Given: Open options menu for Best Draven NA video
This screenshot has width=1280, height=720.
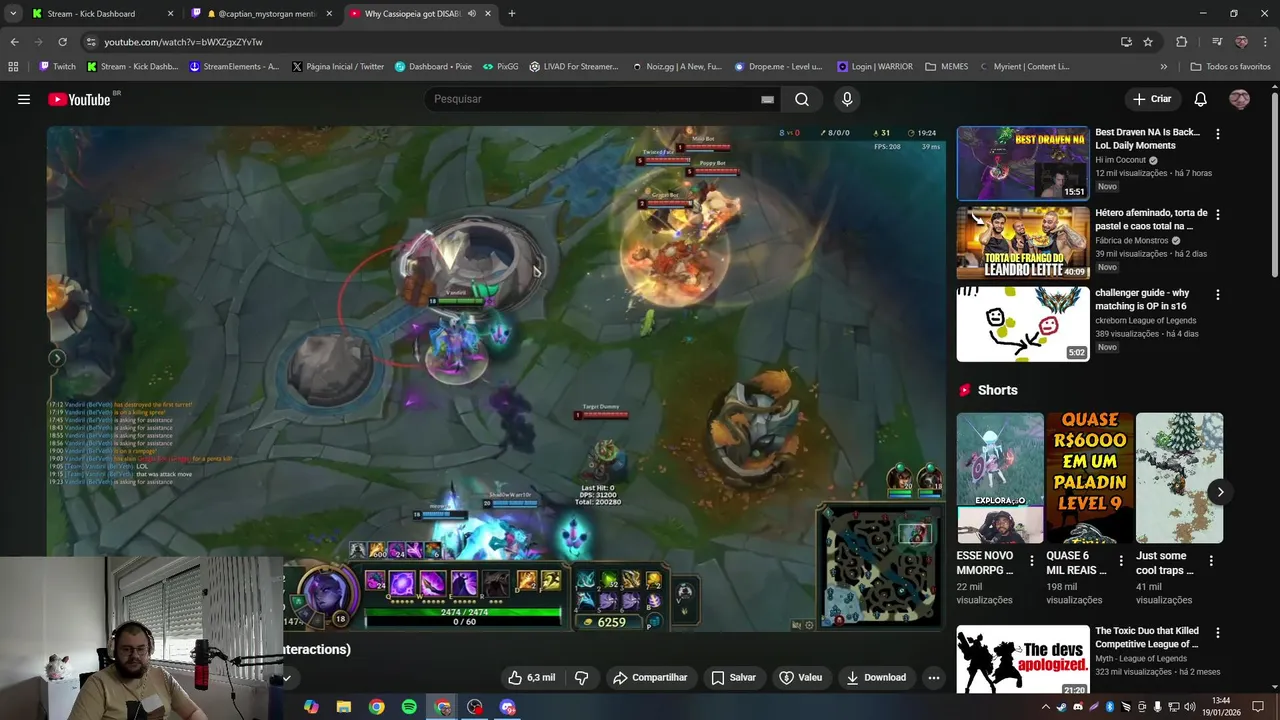Looking at the screenshot, I should point(1217,134).
